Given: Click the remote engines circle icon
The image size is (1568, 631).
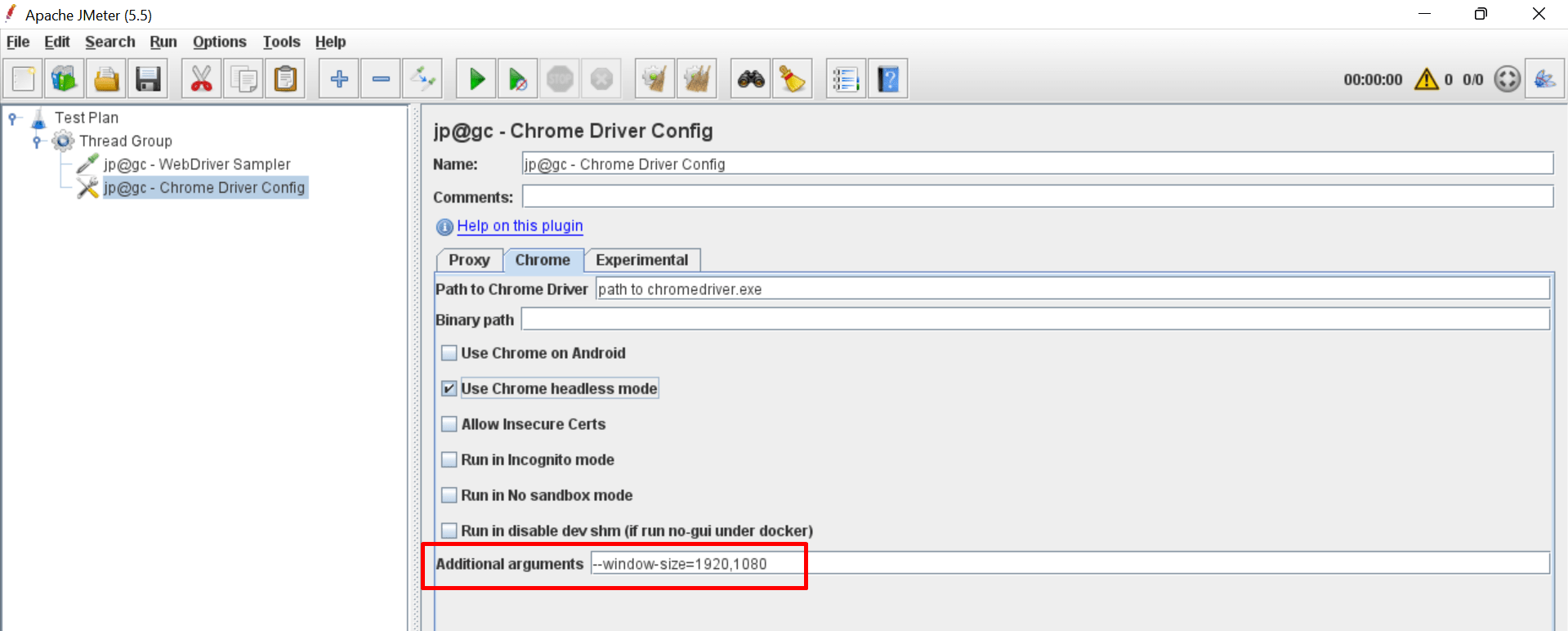Looking at the screenshot, I should (x=1507, y=79).
